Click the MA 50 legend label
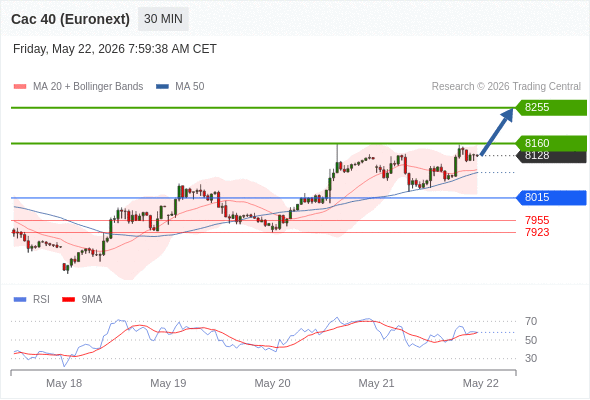The width and height of the screenshot is (590, 400). coord(190,87)
